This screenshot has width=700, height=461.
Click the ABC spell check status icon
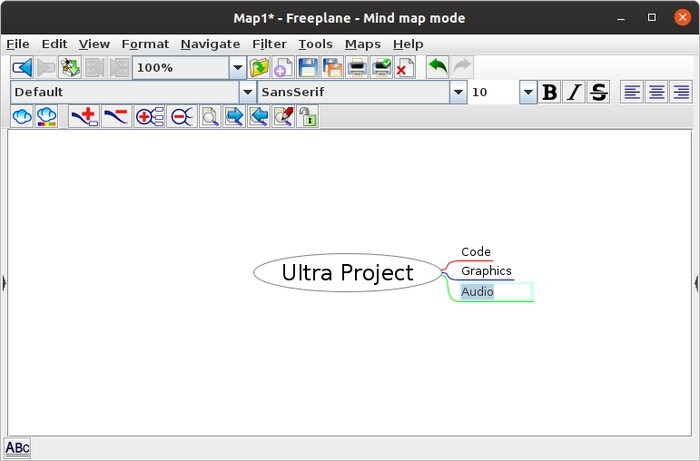point(17,448)
